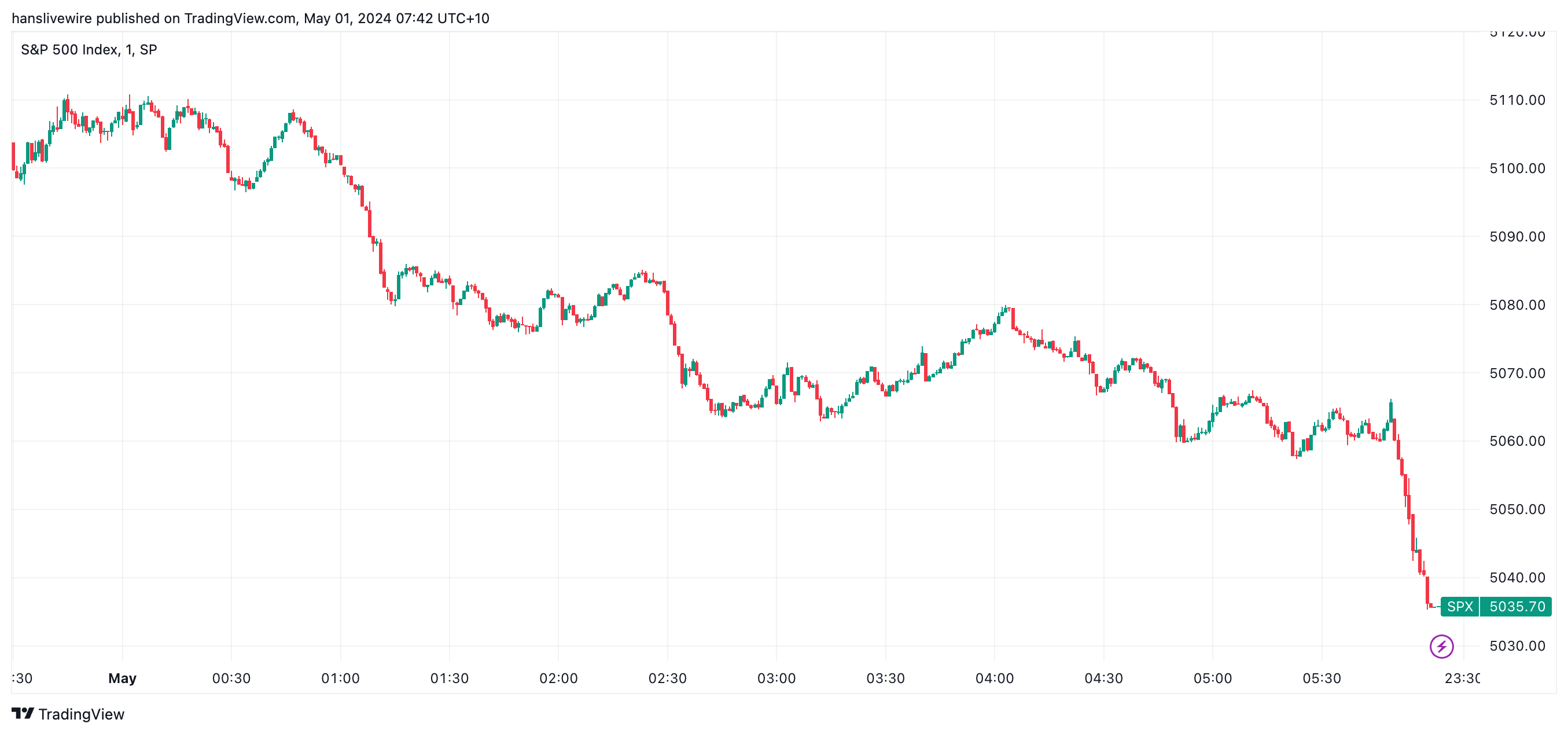Select the 05:00 time axis label
1568x734 pixels.
1212,678
